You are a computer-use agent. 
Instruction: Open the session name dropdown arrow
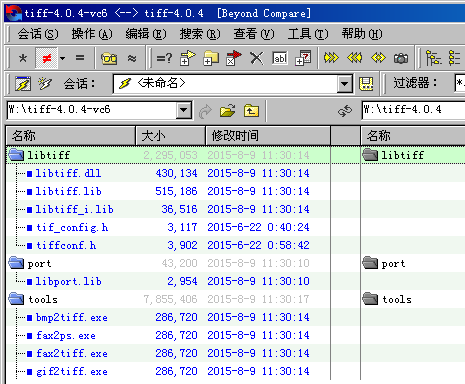(x=345, y=84)
